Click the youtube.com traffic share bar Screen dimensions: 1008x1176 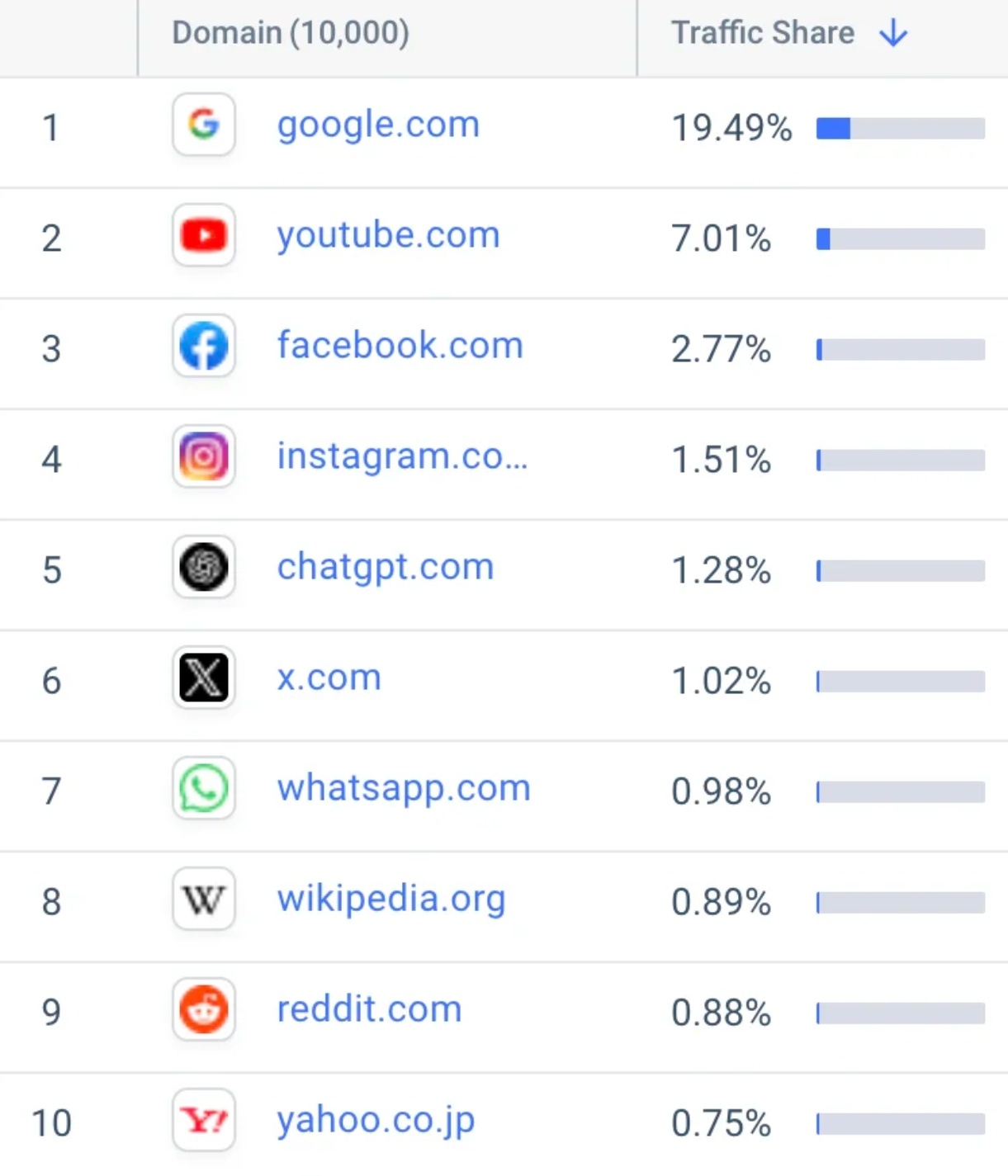click(x=901, y=239)
